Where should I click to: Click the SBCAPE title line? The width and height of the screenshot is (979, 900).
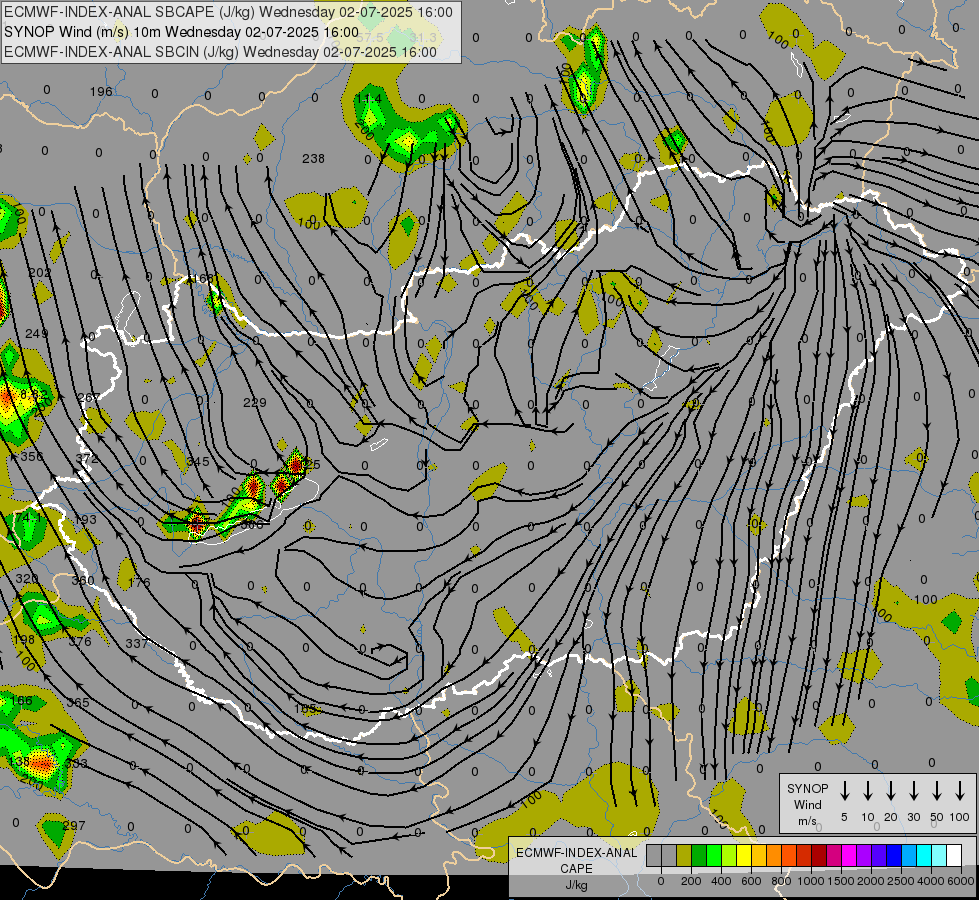click(228, 12)
